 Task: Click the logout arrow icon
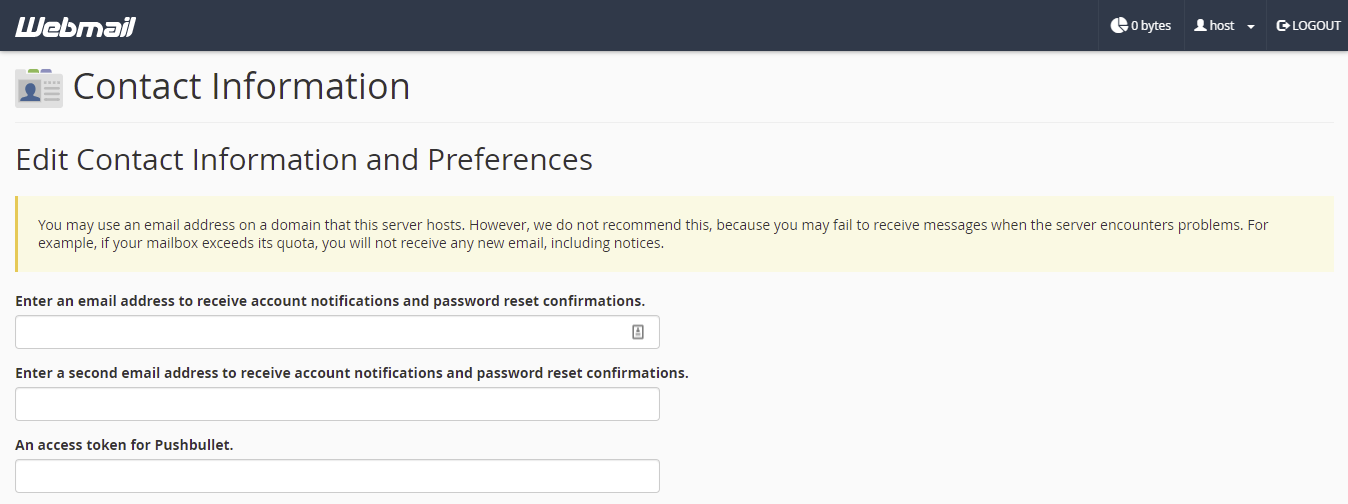pyautogui.click(x=1283, y=26)
